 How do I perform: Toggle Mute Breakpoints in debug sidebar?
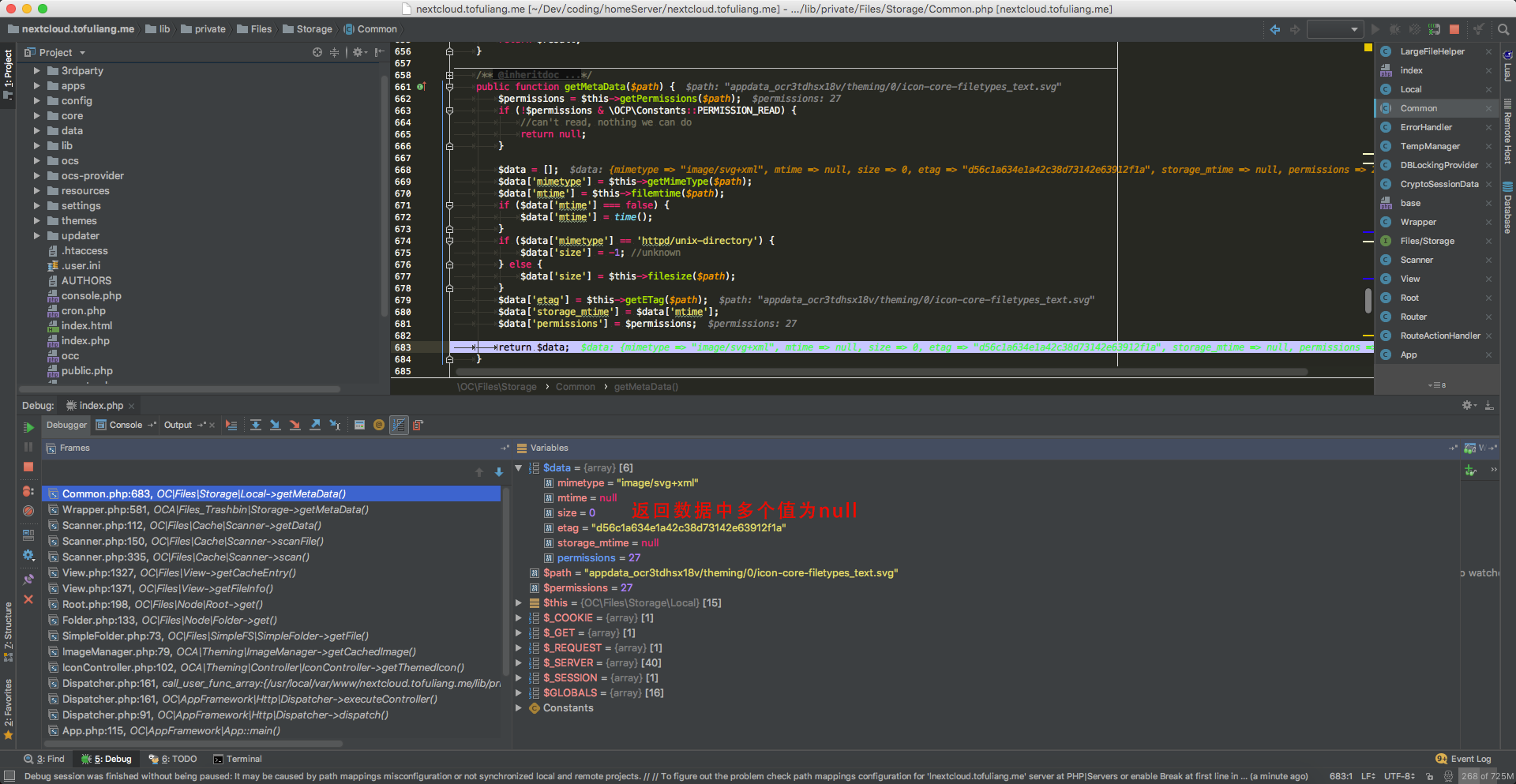pyautogui.click(x=28, y=511)
